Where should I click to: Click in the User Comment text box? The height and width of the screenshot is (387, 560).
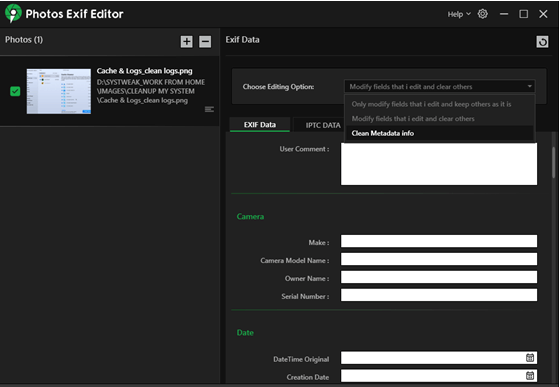tap(439, 164)
